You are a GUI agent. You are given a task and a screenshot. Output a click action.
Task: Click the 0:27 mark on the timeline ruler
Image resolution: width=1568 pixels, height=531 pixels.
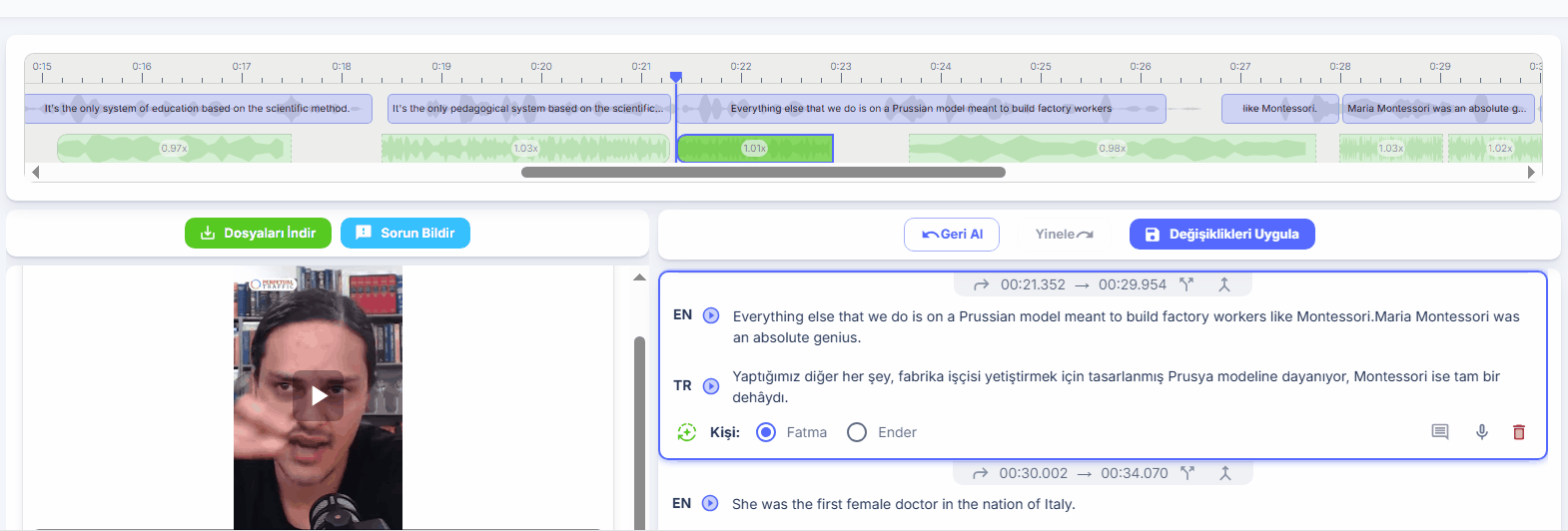(x=1240, y=67)
